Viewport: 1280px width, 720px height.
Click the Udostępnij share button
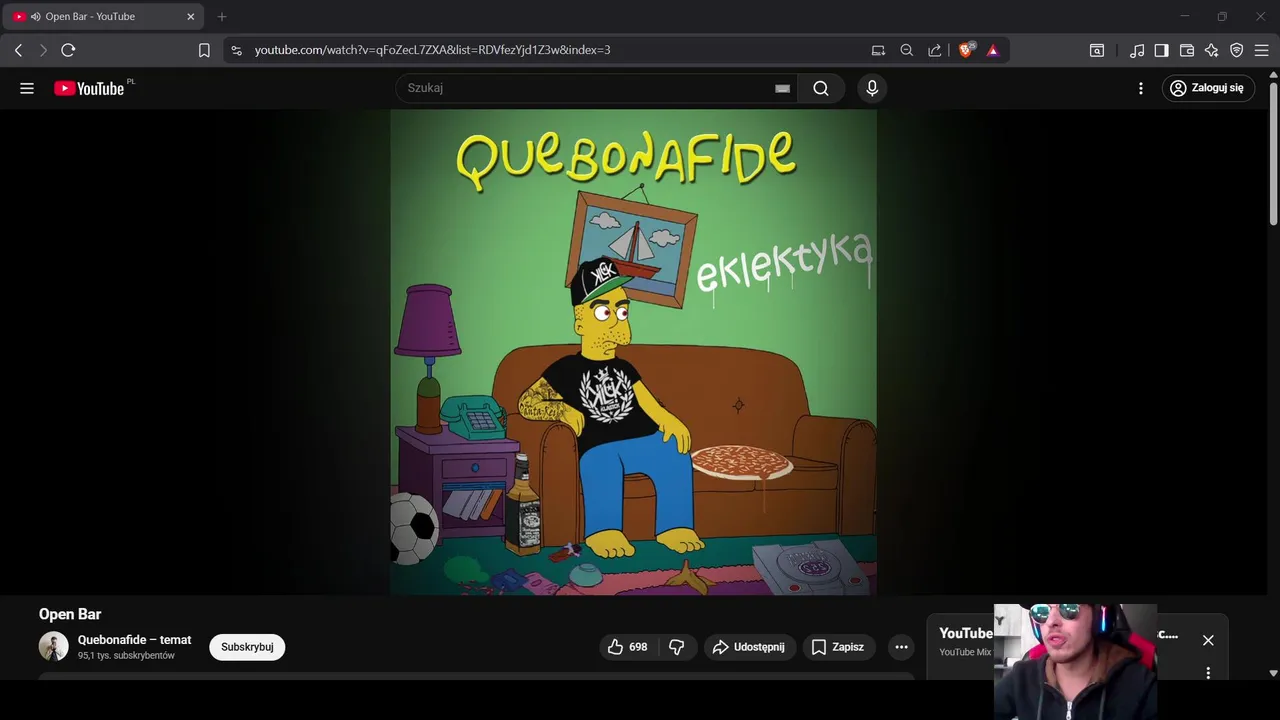[x=750, y=647]
